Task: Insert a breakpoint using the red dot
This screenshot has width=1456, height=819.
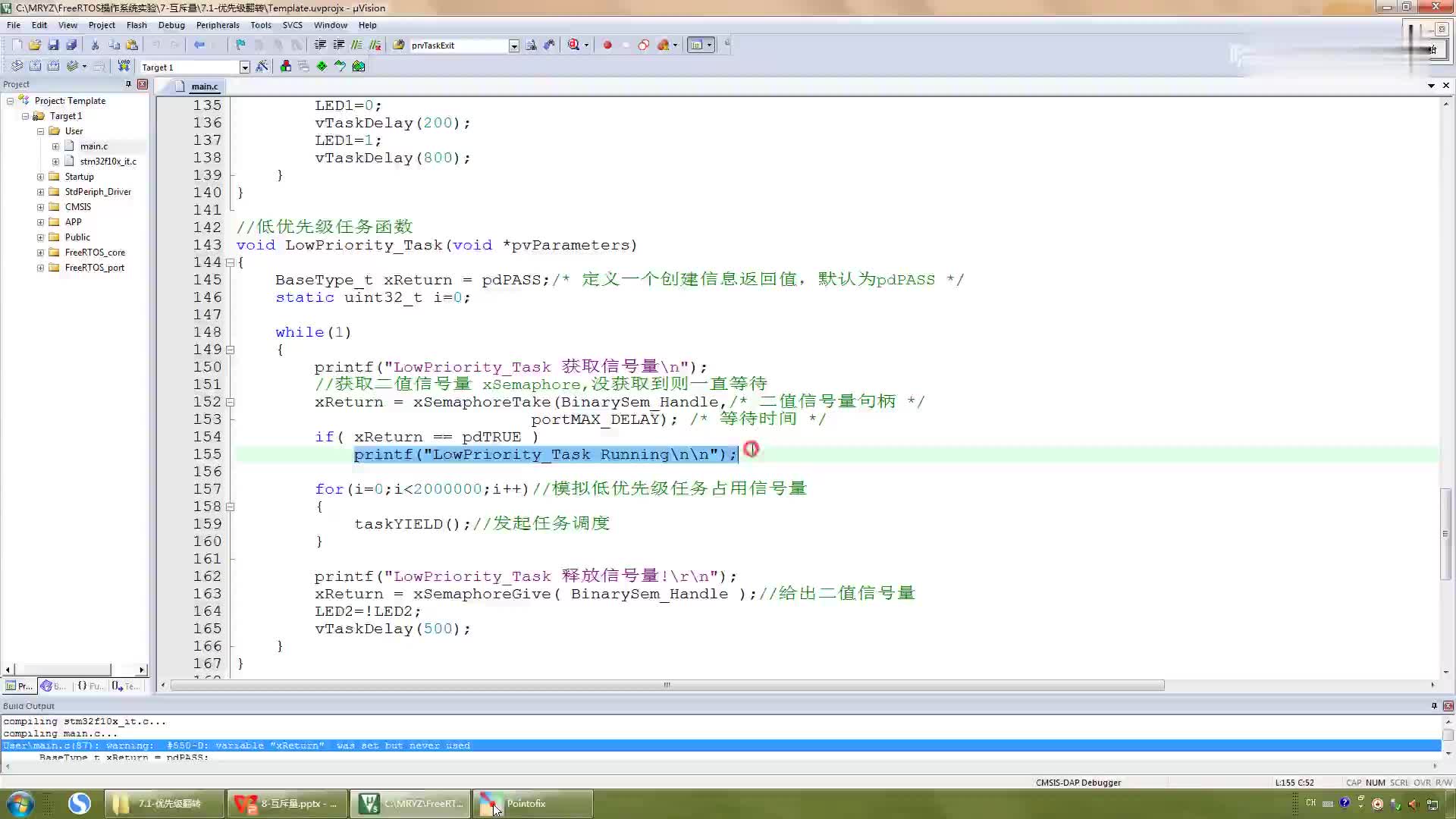Action: click(x=607, y=45)
